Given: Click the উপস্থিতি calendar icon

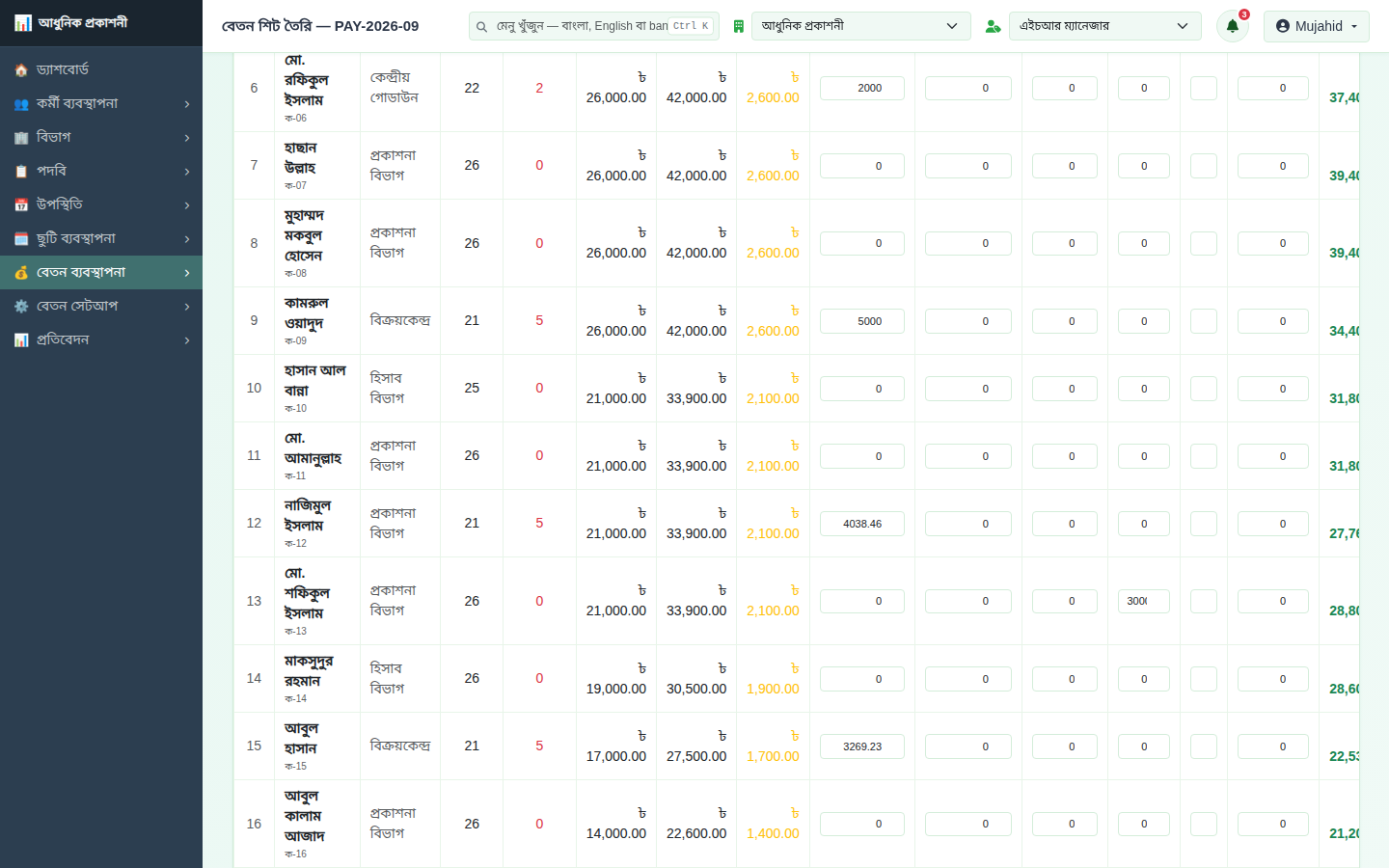Looking at the screenshot, I should 21,205.
